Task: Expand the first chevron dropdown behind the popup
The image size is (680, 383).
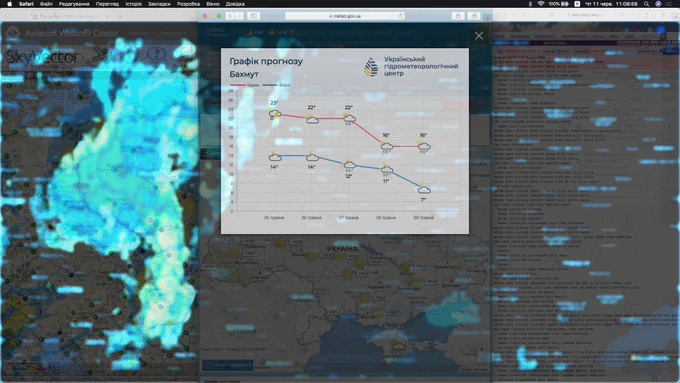Action: tap(481, 56)
